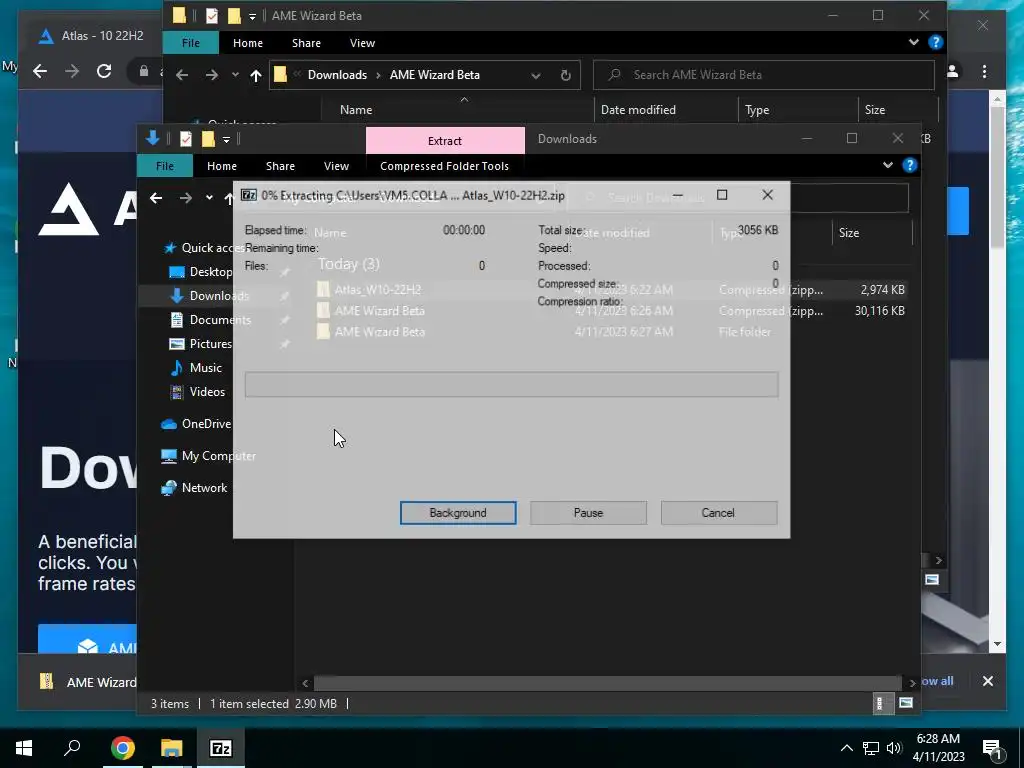
Task: Go back in Chrome browser
Action: point(40,71)
